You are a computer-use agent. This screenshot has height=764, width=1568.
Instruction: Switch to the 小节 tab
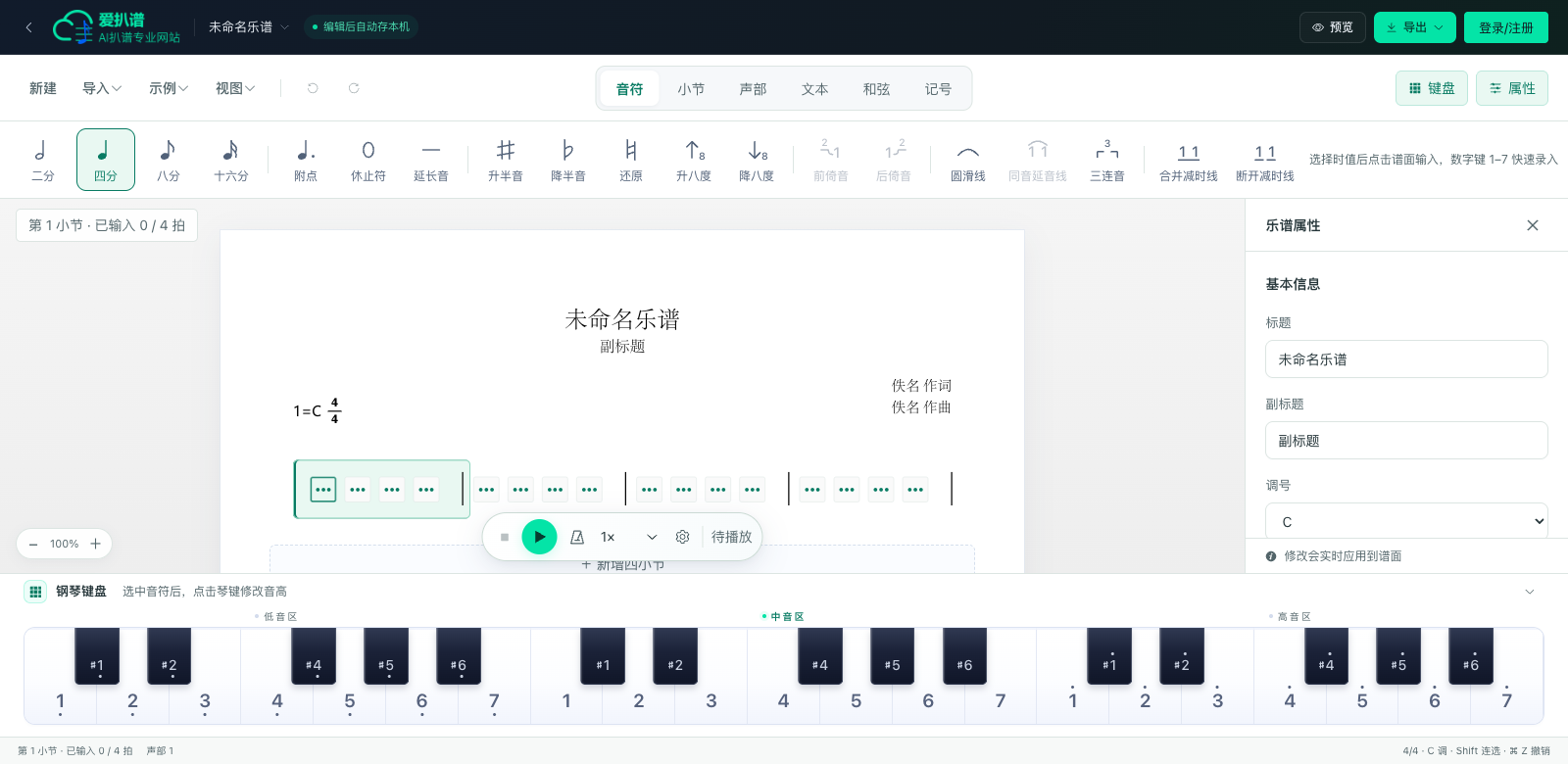pos(691,89)
